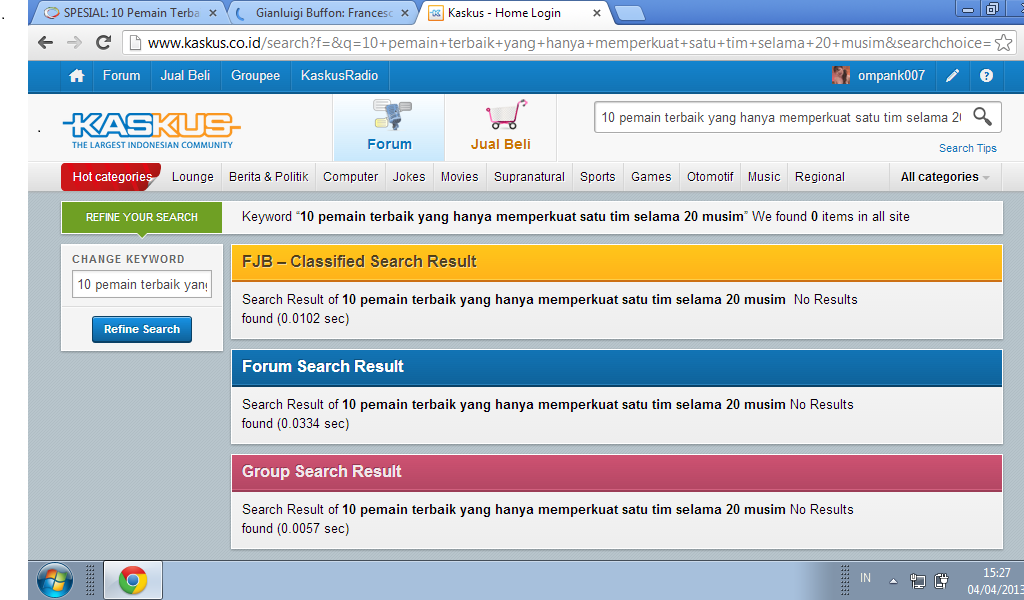
Task: Open the Sports category
Action: pos(598,177)
